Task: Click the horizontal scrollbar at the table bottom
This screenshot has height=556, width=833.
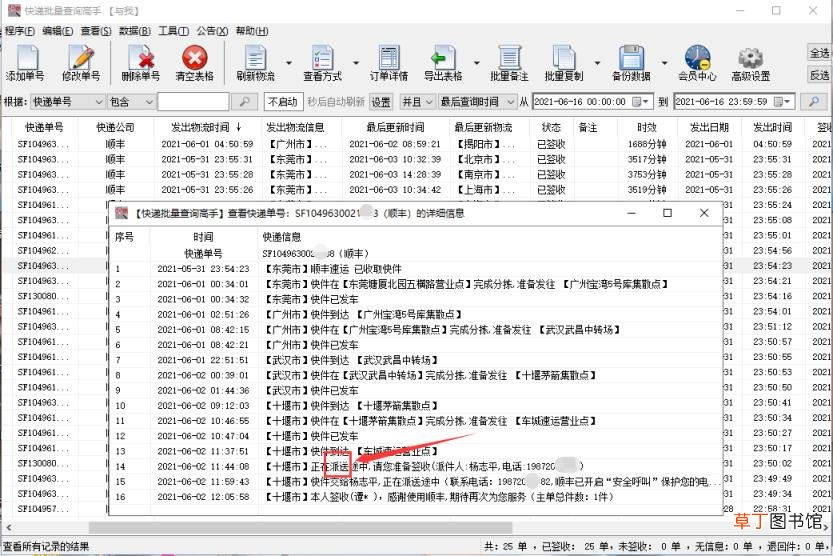Action: click(300, 527)
